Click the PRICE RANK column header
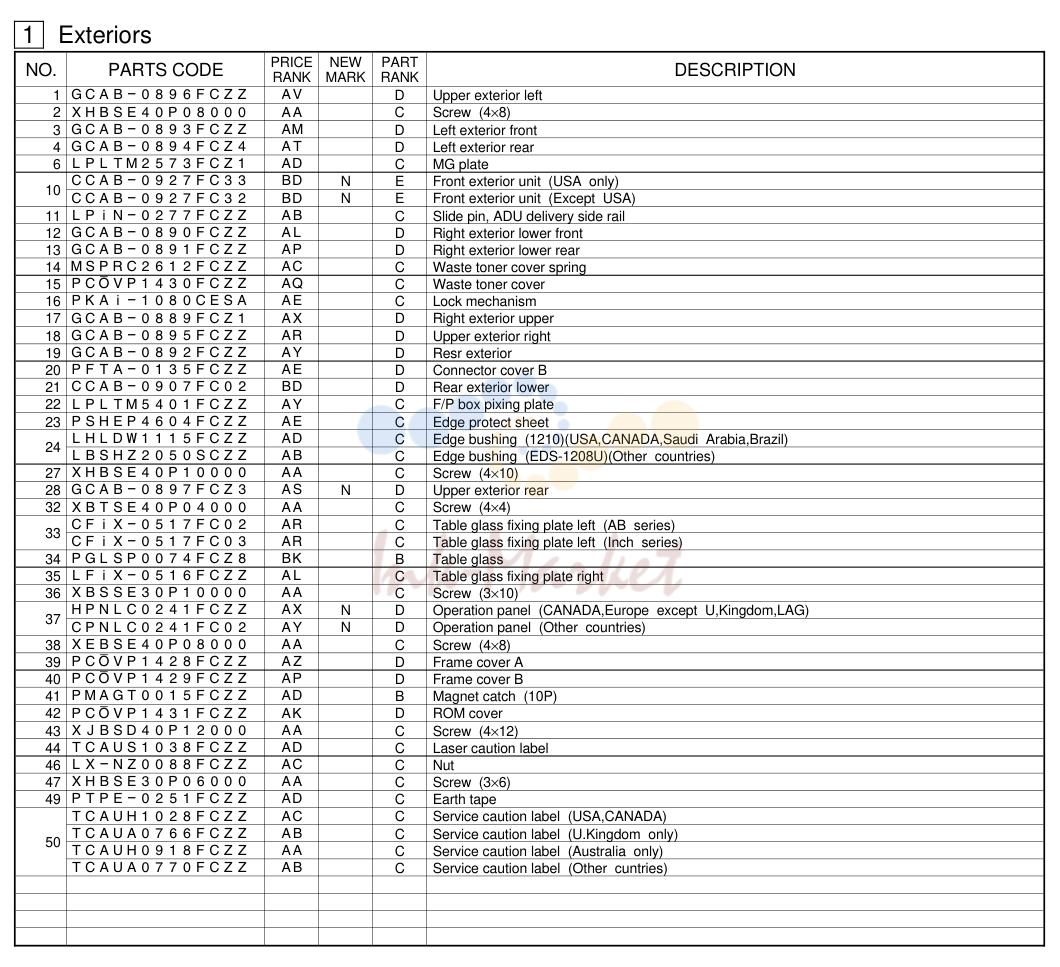1060x967 pixels. click(x=291, y=70)
